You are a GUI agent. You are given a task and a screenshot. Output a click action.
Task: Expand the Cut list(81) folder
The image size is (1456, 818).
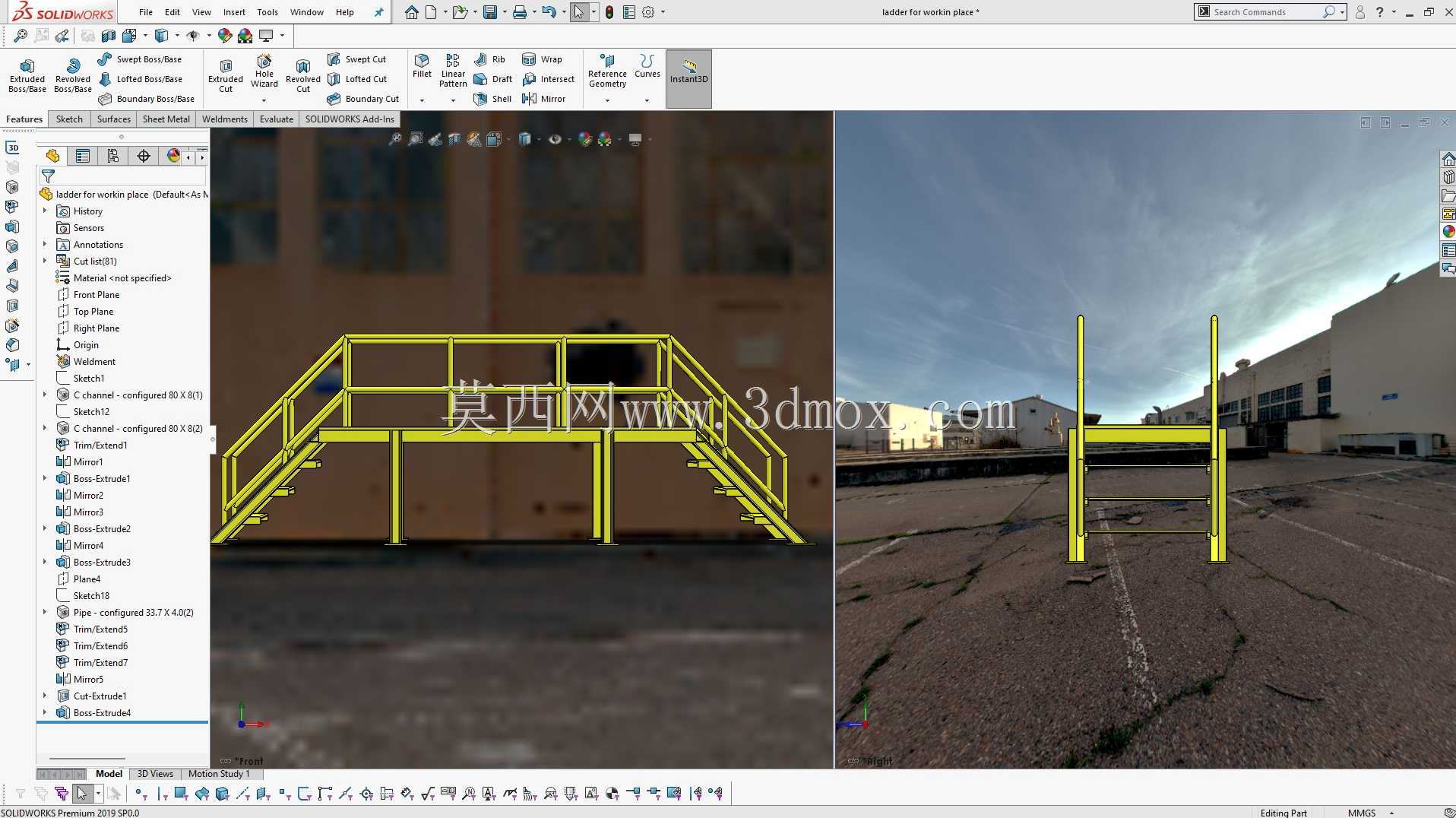[x=45, y=261]
